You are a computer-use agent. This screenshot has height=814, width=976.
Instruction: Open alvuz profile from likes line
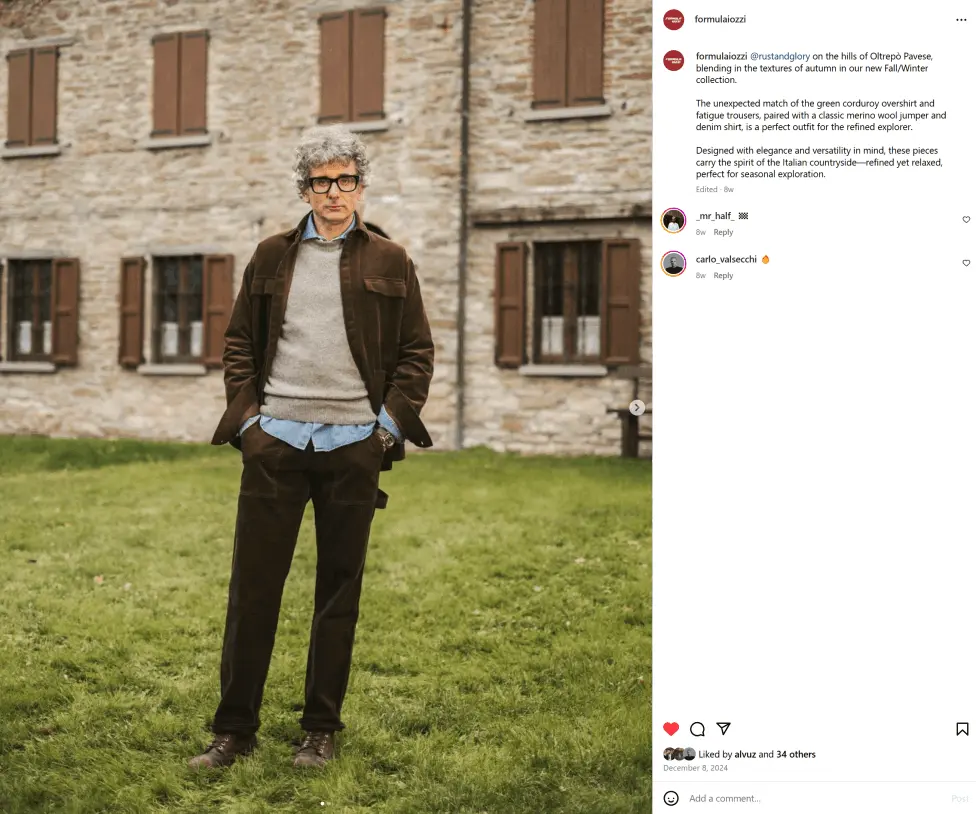pyautogui.click(x=745, y=754)
